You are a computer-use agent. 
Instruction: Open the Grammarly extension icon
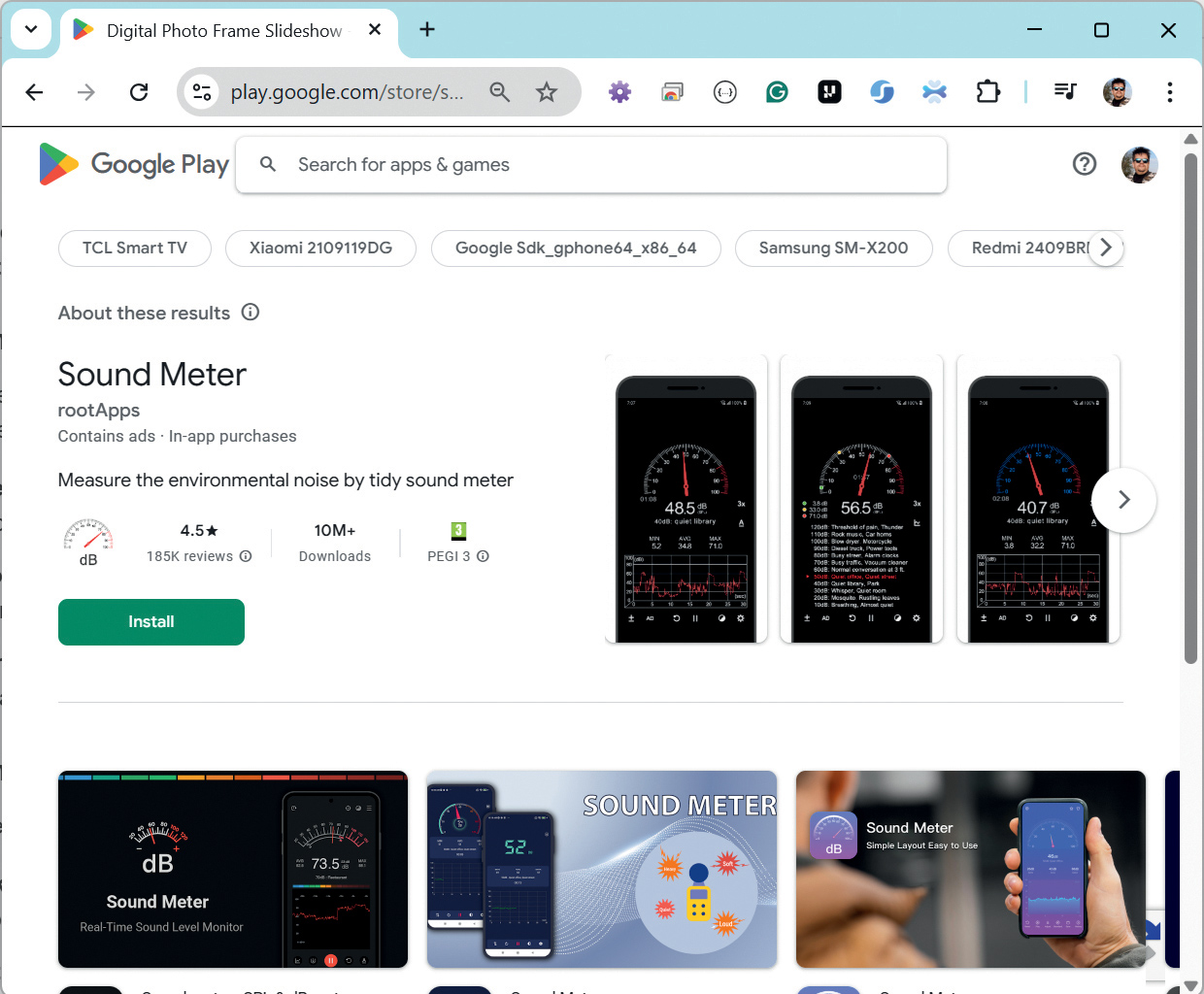tap(777, 92)
